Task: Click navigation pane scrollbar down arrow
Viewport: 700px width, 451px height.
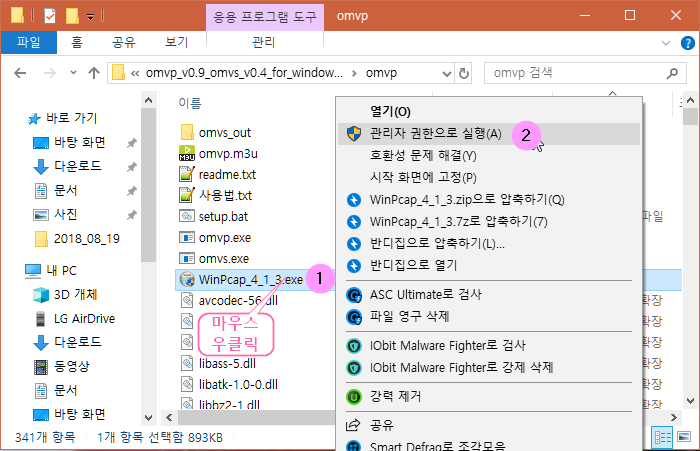Action: click(149, 418)
